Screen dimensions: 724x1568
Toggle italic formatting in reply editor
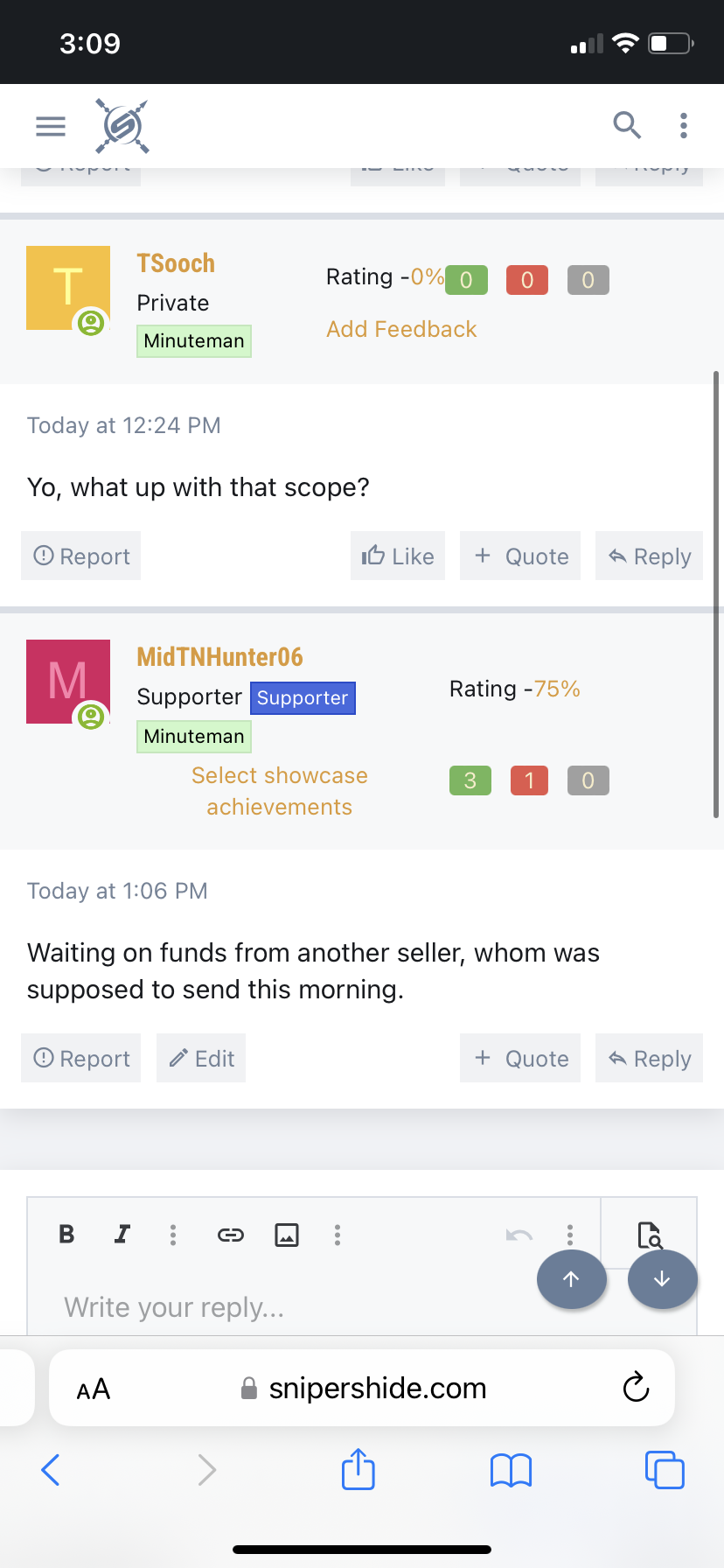[x=122, y=1234]
